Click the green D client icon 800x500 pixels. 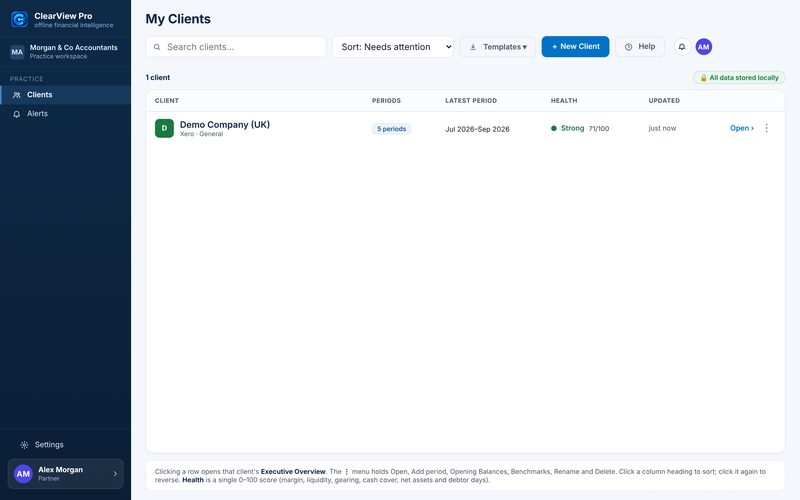click(x=164, y=129)
